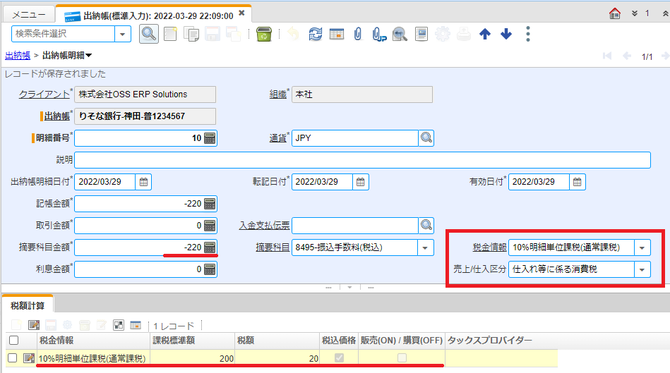Click the Home icon at top right
The image size is (670, 373).
click(615, 14)
